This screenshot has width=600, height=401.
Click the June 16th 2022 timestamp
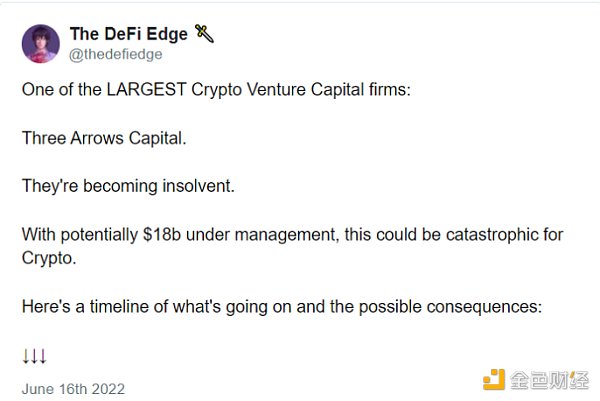(73, 389)
